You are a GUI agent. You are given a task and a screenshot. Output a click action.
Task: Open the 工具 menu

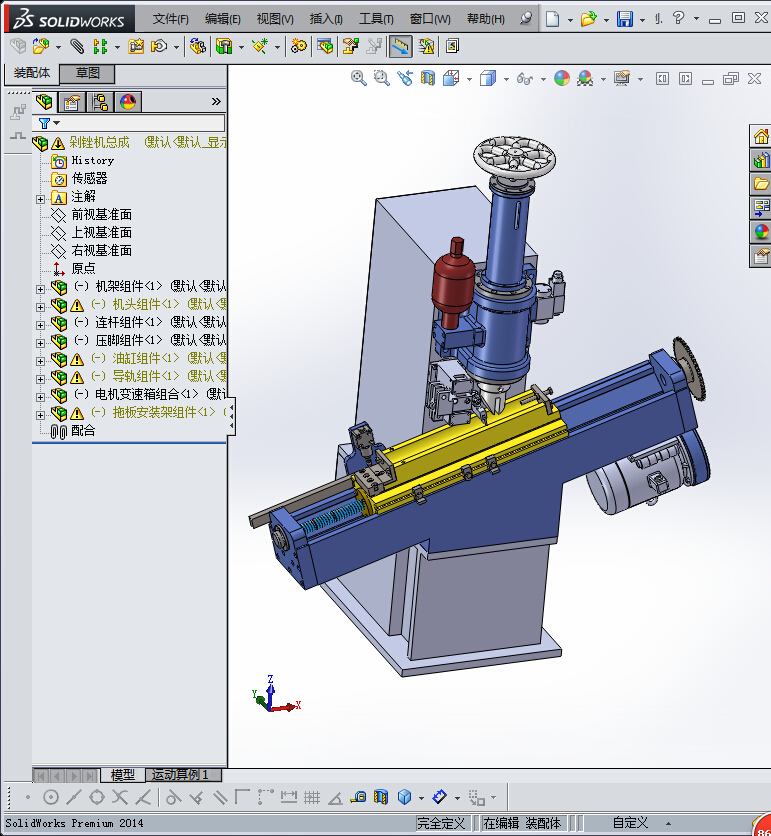click(376, 19)
